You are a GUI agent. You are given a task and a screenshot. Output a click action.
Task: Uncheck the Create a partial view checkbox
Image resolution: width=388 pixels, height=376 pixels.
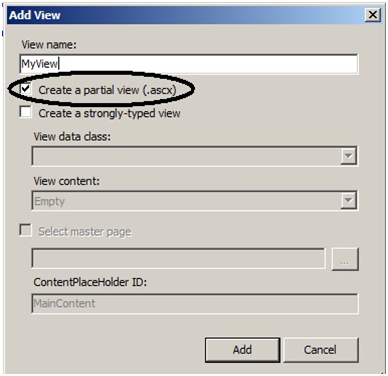[x=26, y=89]
